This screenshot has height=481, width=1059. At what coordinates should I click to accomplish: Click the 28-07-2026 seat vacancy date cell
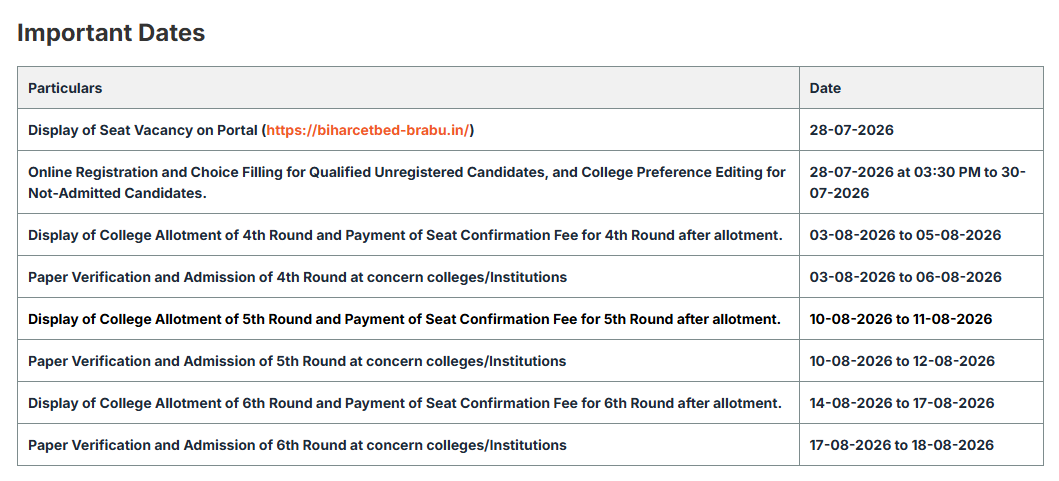921,130
